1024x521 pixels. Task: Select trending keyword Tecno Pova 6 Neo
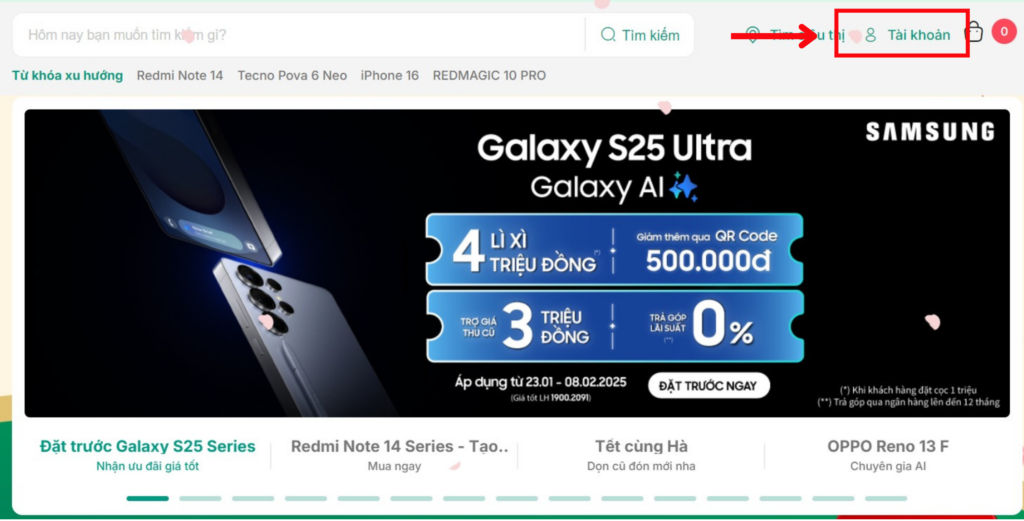[292, 76]
